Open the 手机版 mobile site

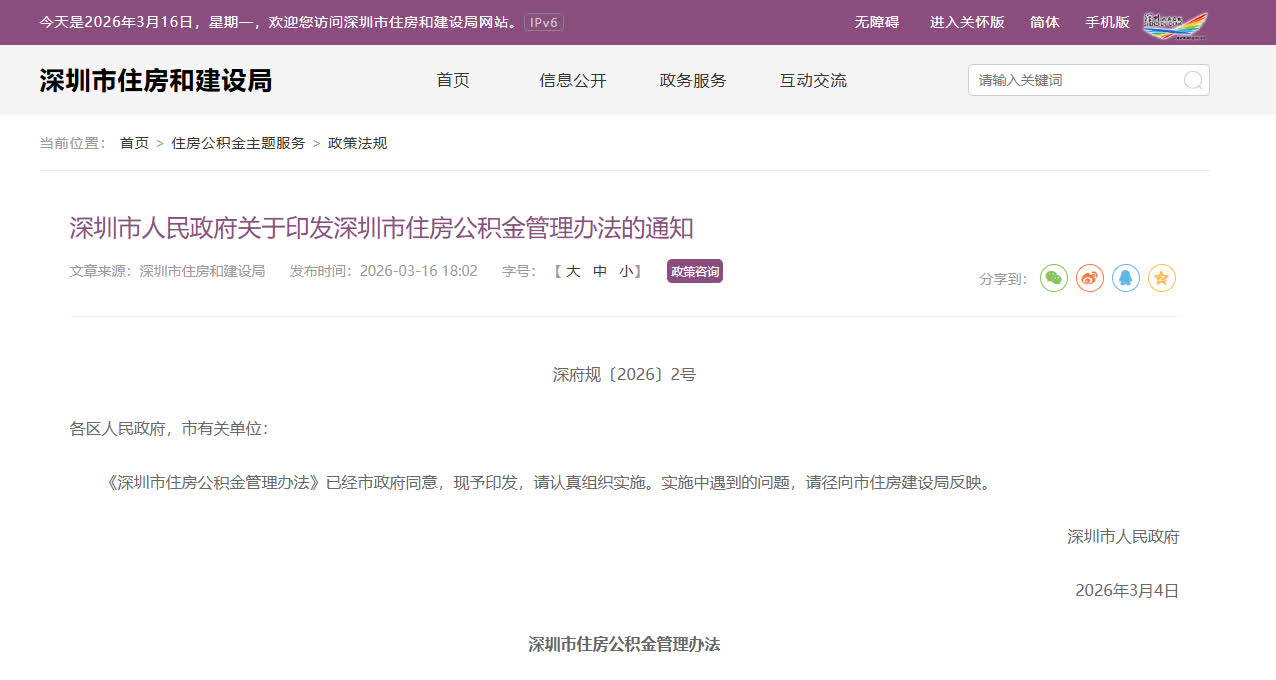coord(1107,22)
